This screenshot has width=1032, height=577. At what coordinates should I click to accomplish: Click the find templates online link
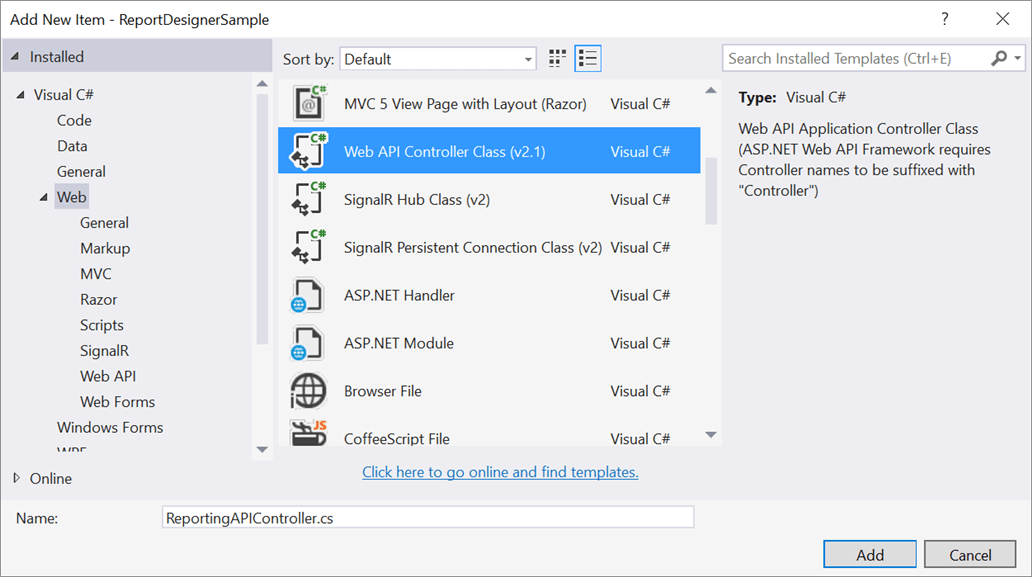[x=500, y=472]
